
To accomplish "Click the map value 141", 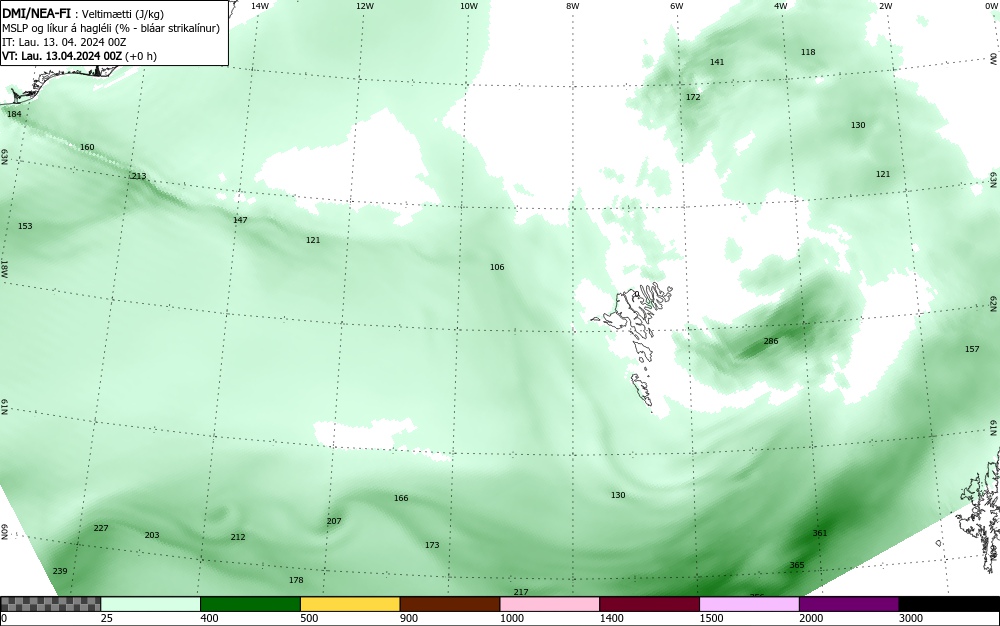I will (x=717, y=62).
